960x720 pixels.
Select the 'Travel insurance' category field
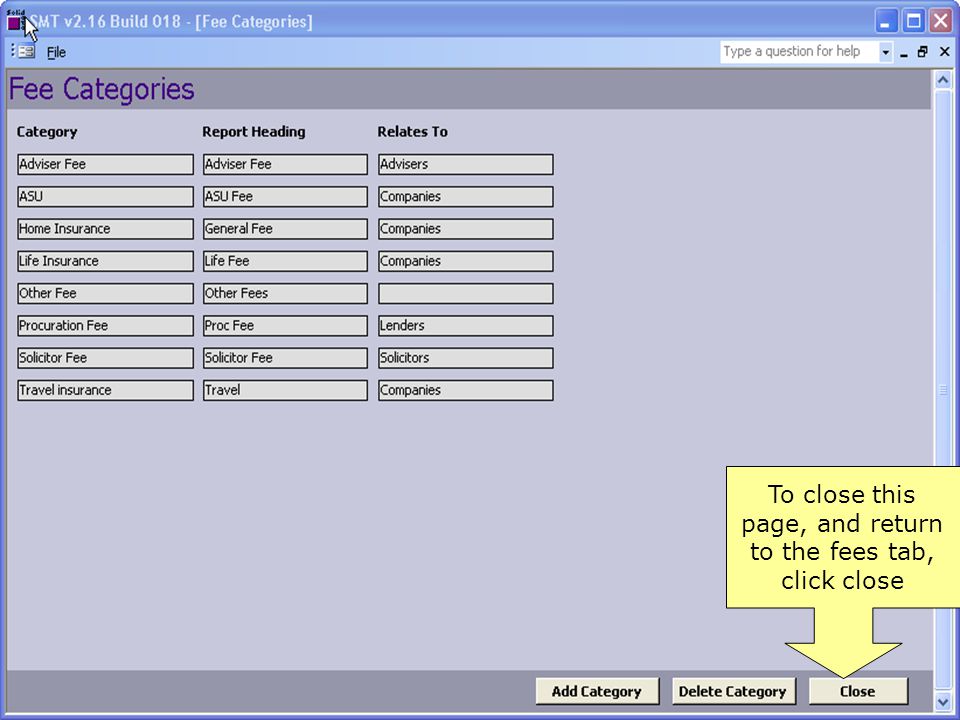coord(105,390)
